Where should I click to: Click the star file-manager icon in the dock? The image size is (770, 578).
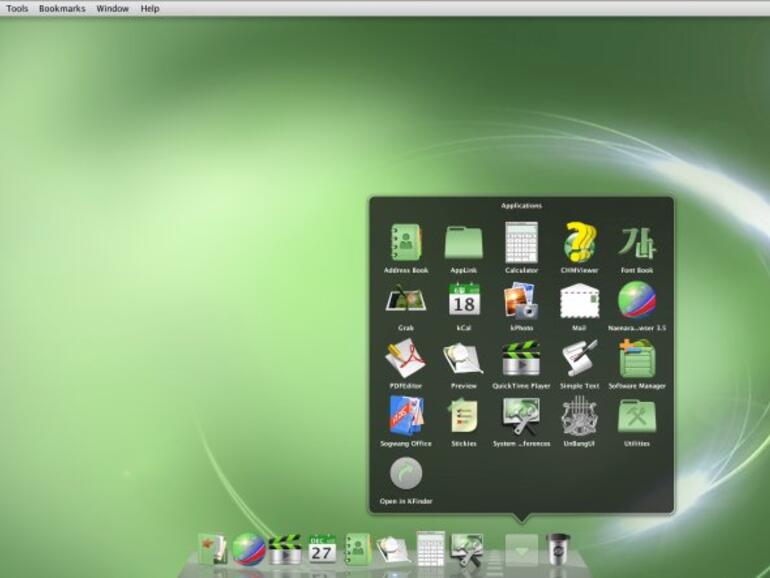[x=212, y=550]
